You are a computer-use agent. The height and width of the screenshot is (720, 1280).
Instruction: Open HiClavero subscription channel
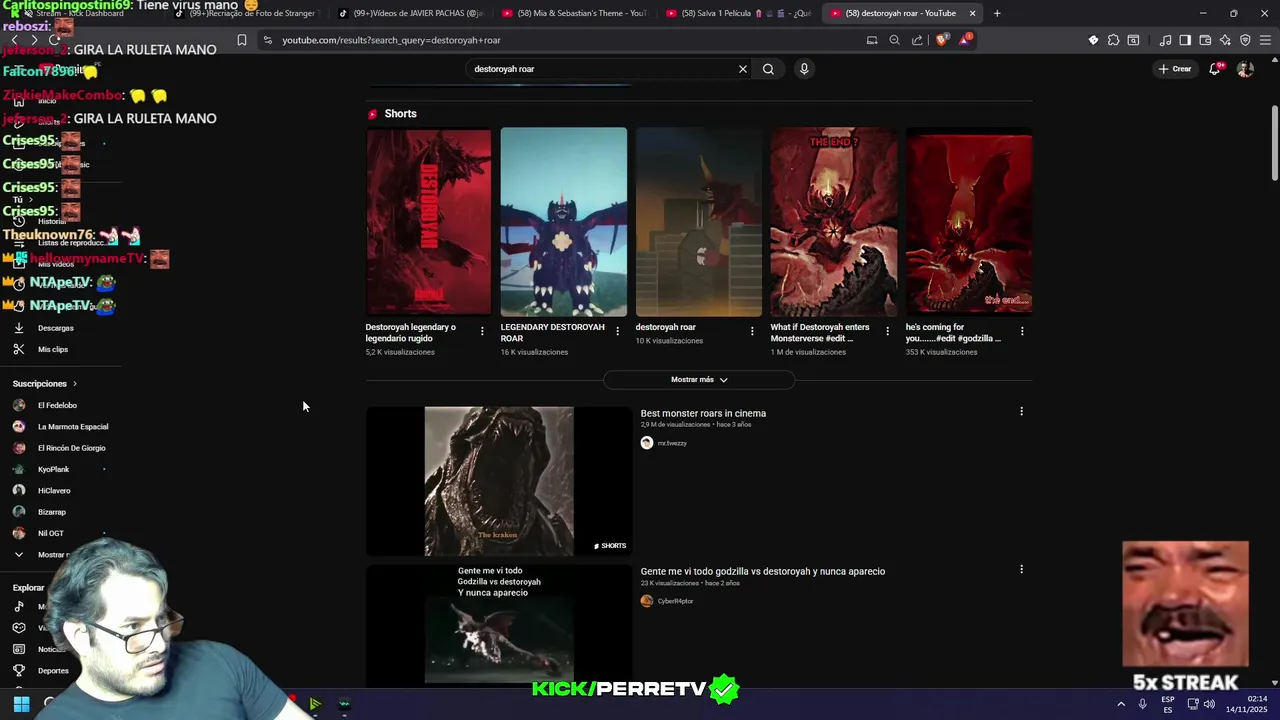54,491
